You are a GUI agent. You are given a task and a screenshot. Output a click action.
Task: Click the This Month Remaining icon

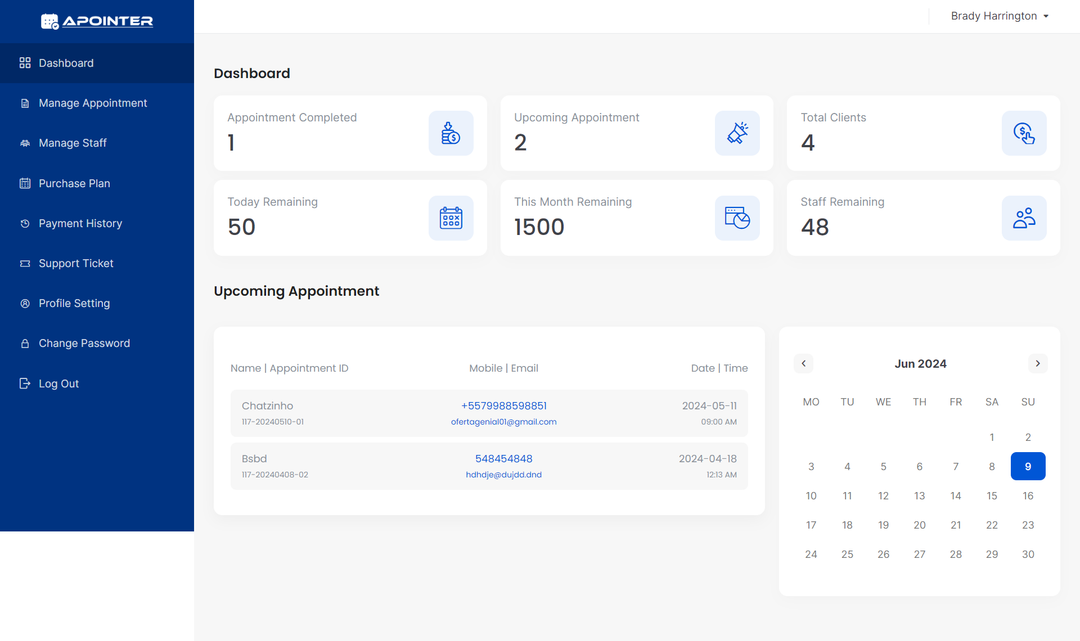click(x=737, y=218)
